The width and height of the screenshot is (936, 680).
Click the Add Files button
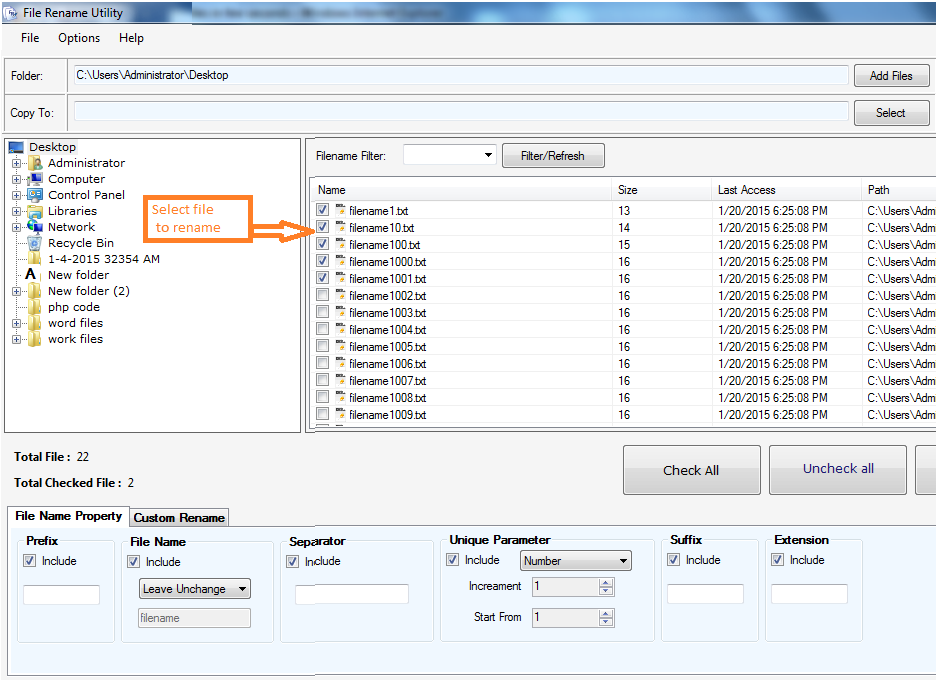coord(891,75)
